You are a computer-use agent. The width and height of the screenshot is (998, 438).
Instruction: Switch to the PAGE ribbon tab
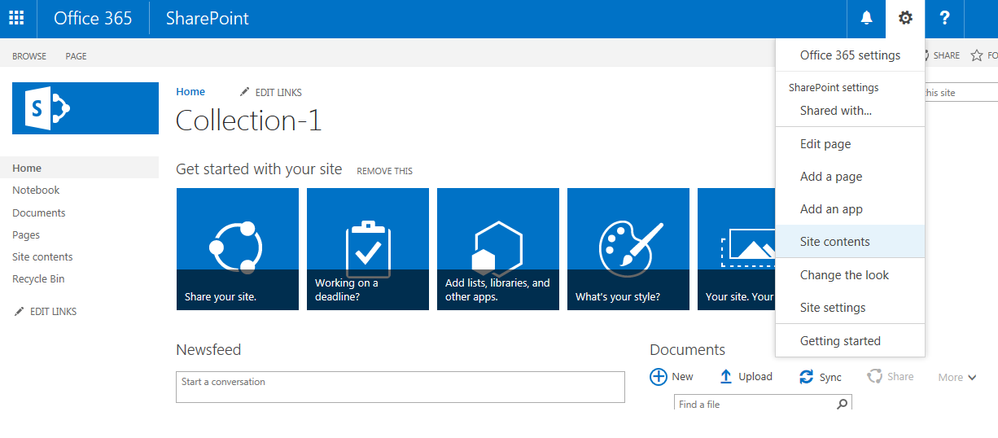point(76,56)
